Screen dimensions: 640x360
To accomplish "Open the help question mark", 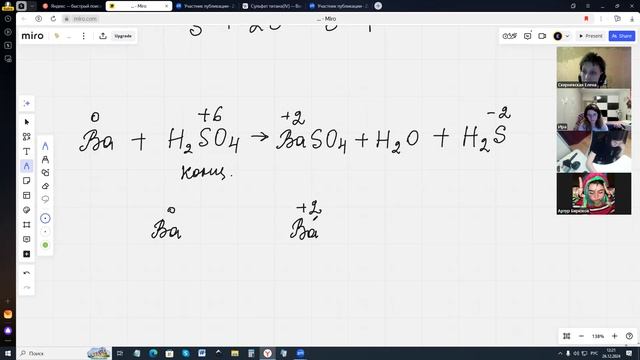I will tap(629, 336).
